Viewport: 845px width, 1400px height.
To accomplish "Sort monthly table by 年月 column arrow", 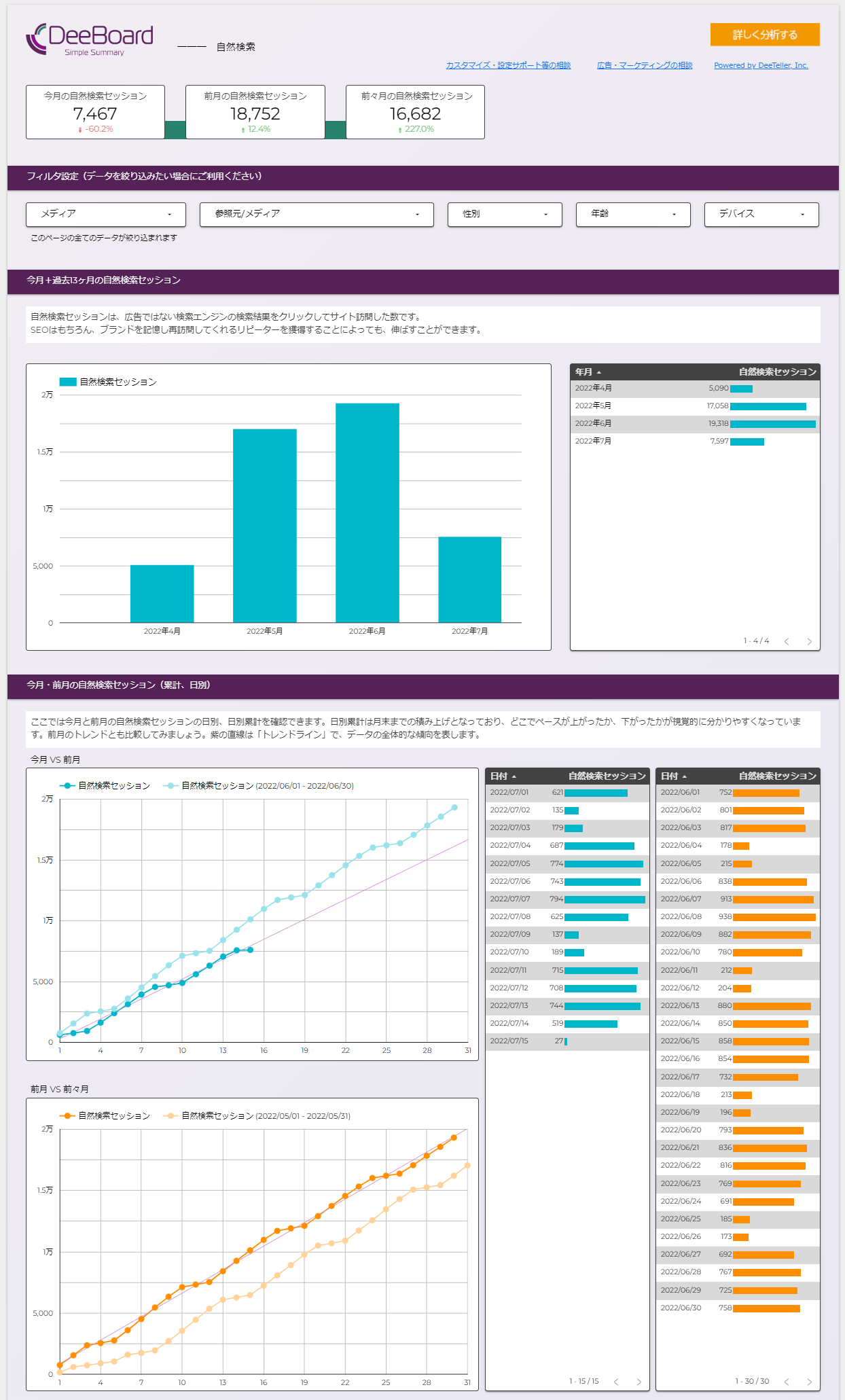I will (x=598, y=372).
